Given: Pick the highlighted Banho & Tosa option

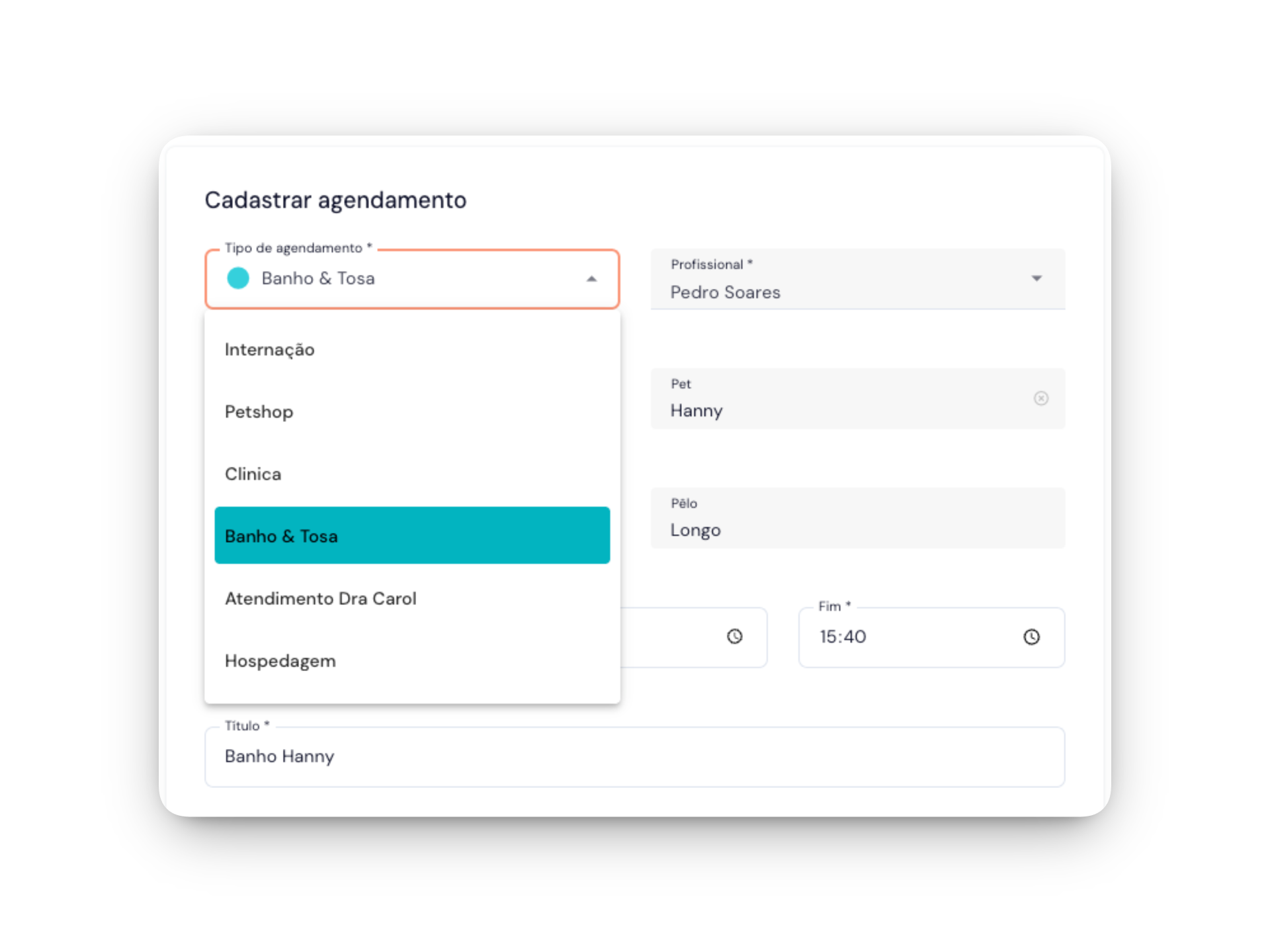Looking at the screenshot, I should coord(411,535).
